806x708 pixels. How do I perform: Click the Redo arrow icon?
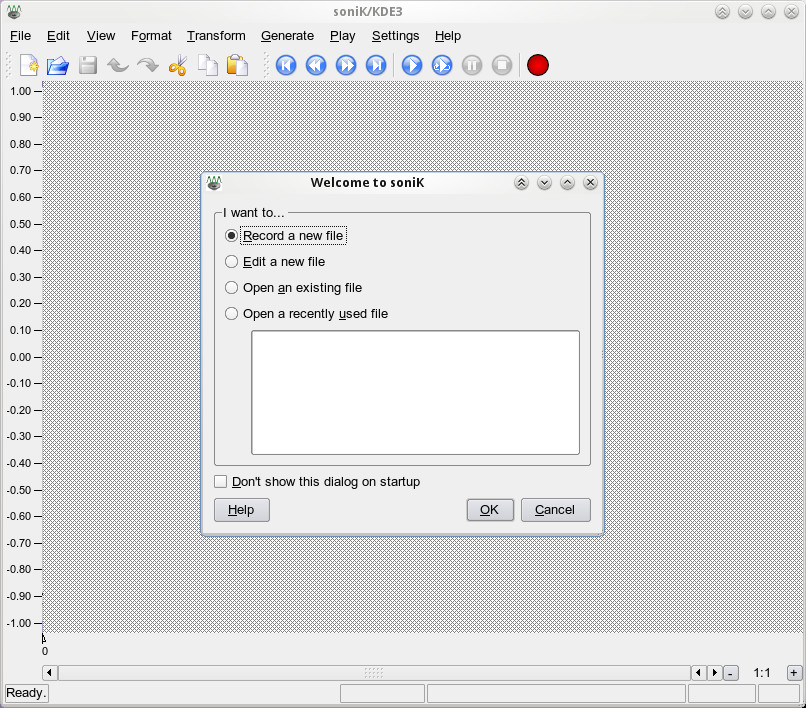(148, 65)
